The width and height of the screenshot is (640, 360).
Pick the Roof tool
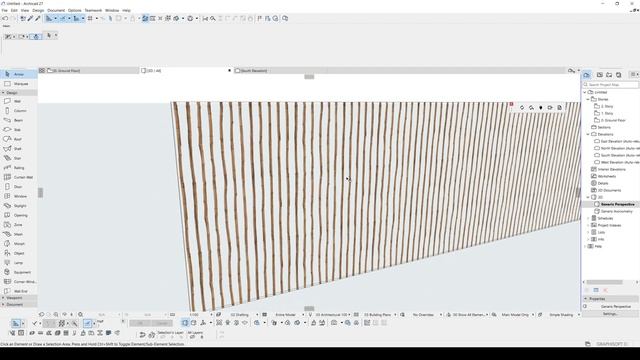click(19, 139)
